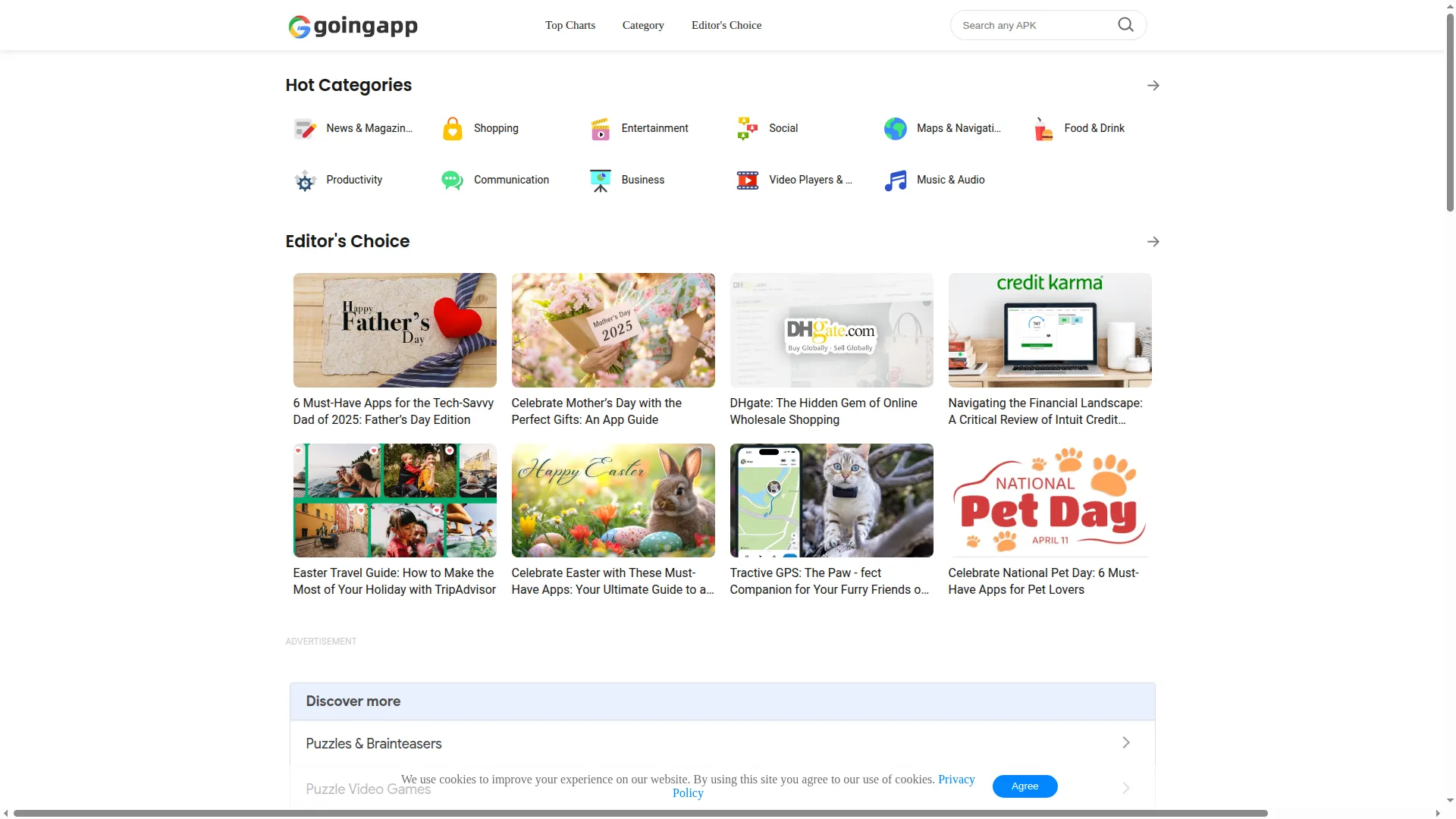
Task: Click the Shopping category label
Action: coord(496,128)
